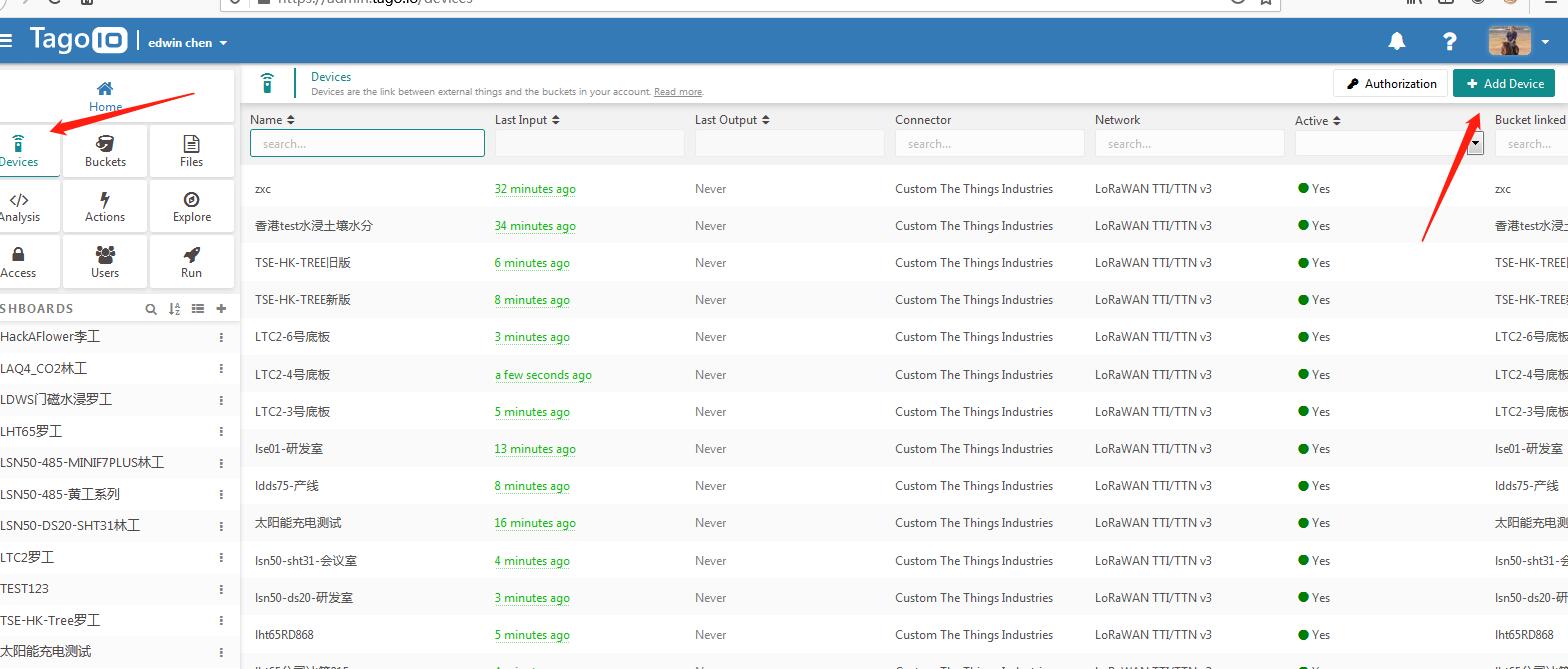Open device lsn50-sht31-会议室

(x=306, y=561)
